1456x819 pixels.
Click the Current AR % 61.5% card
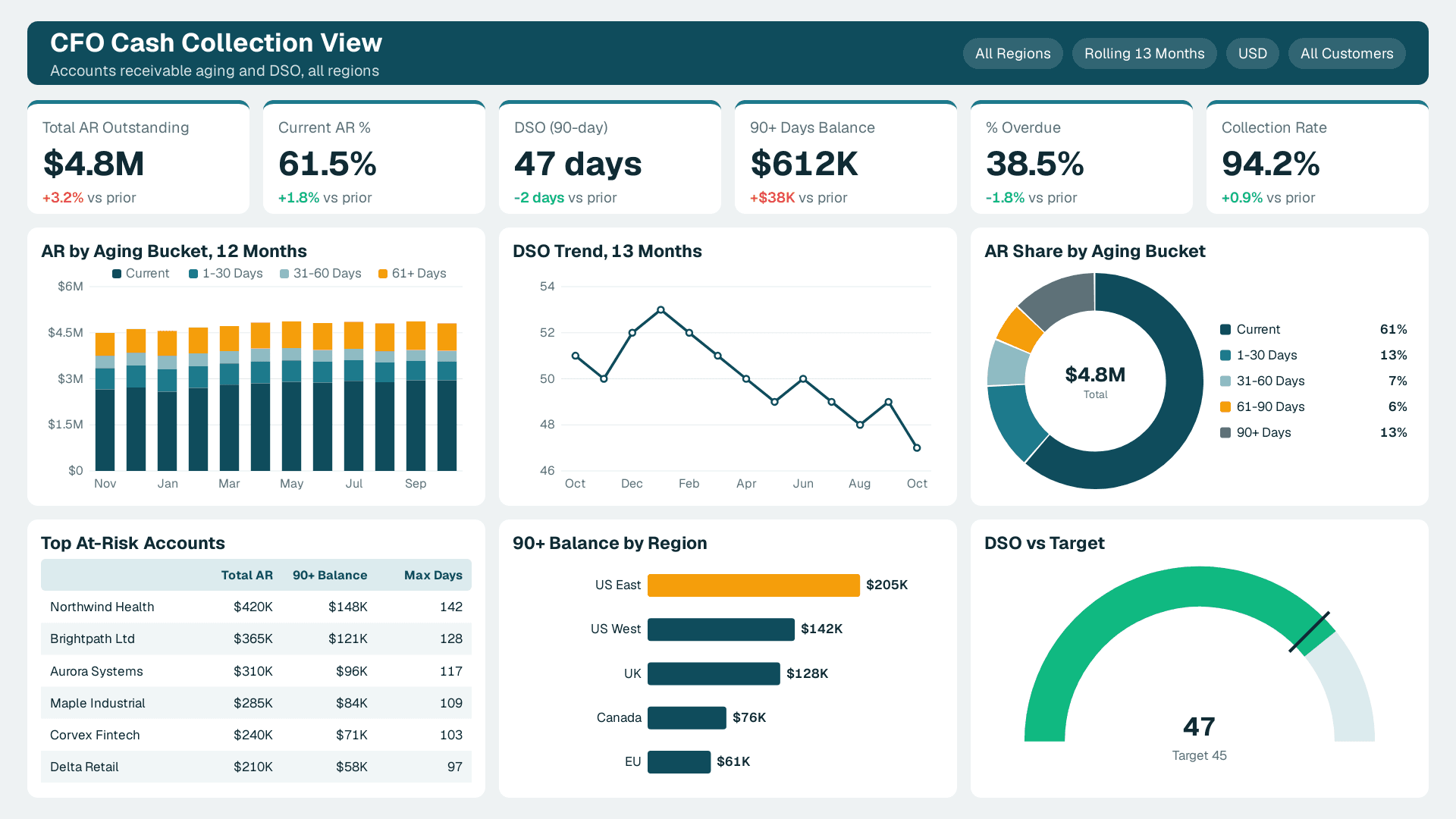[x=374, y=157]
